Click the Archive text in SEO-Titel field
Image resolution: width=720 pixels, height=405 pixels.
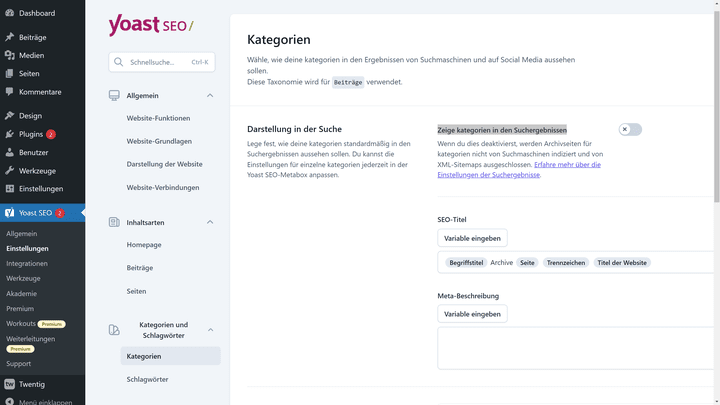(501, 263)
